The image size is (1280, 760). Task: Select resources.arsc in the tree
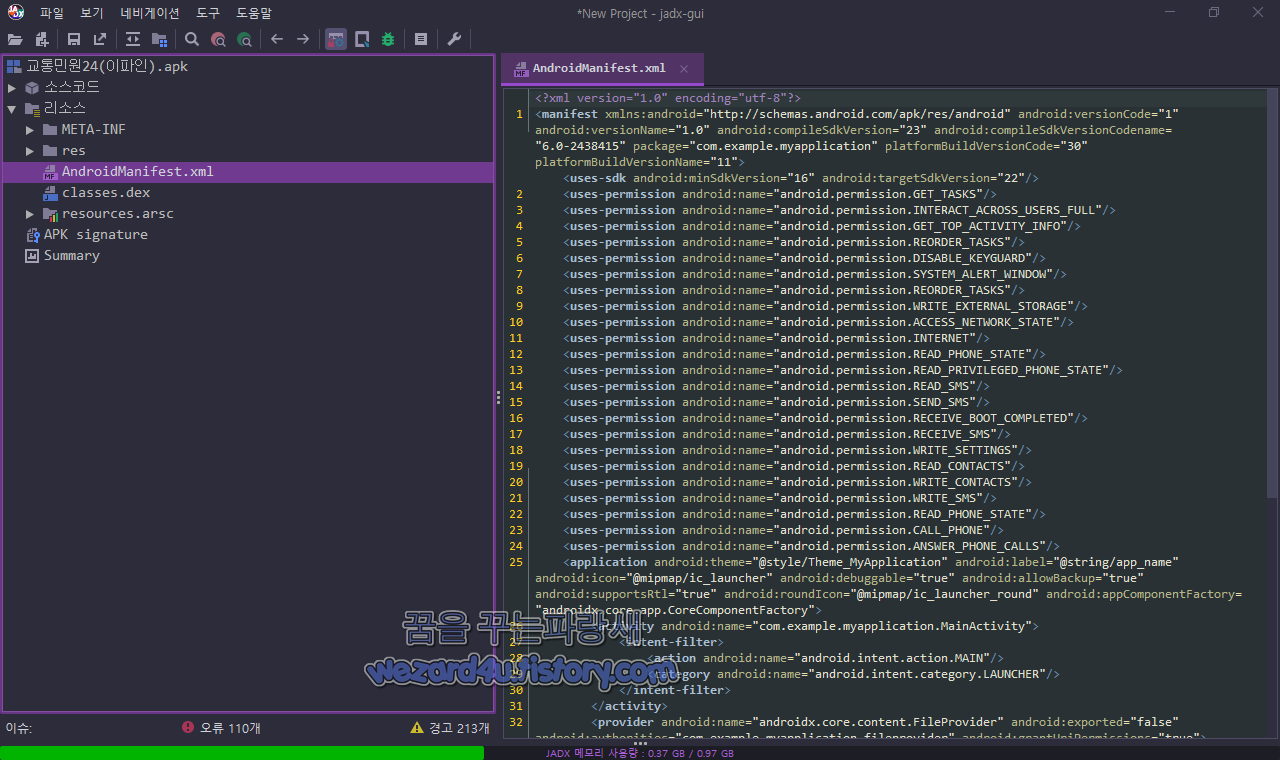coord(117,213)
